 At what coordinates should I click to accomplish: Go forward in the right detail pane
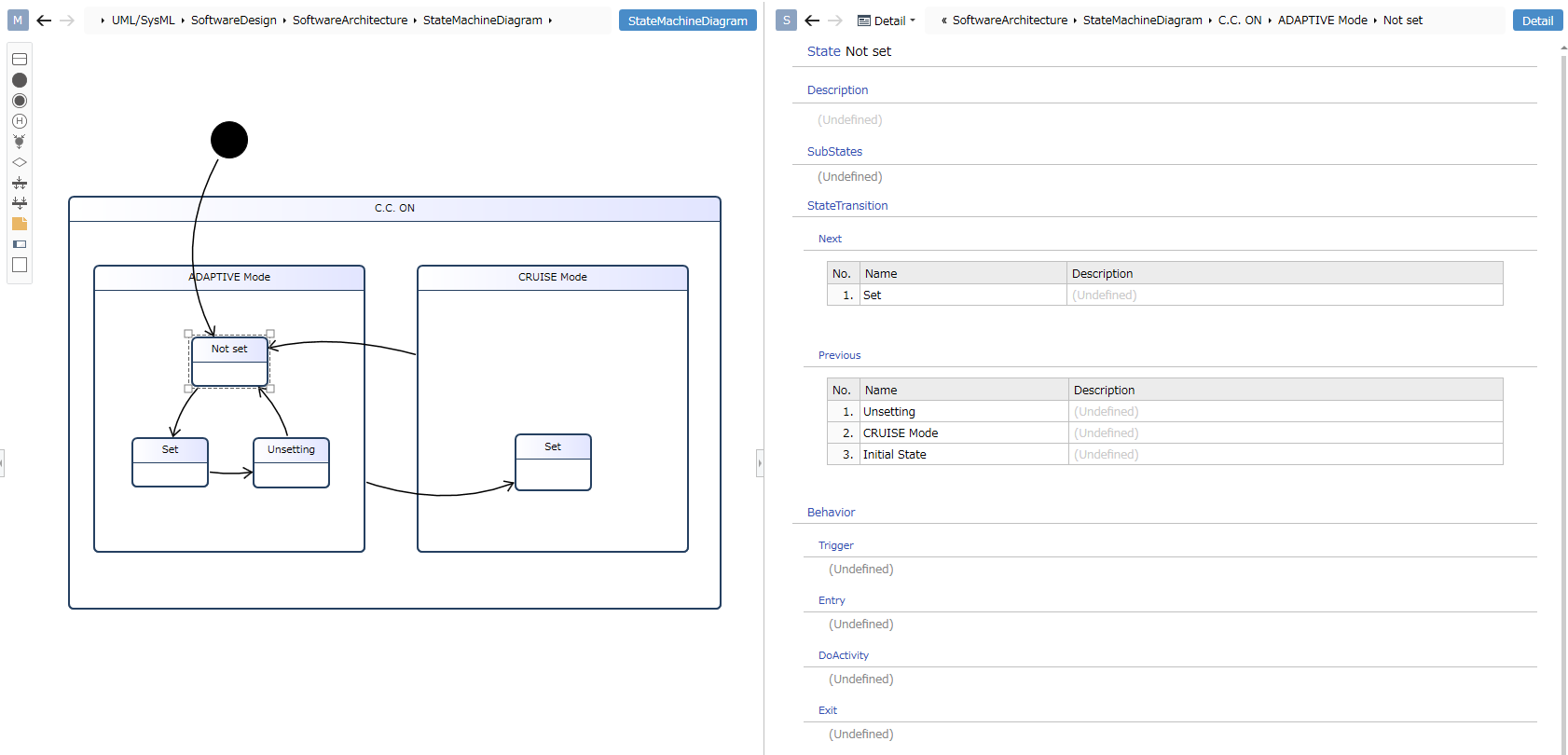click(x=835, y=20)
